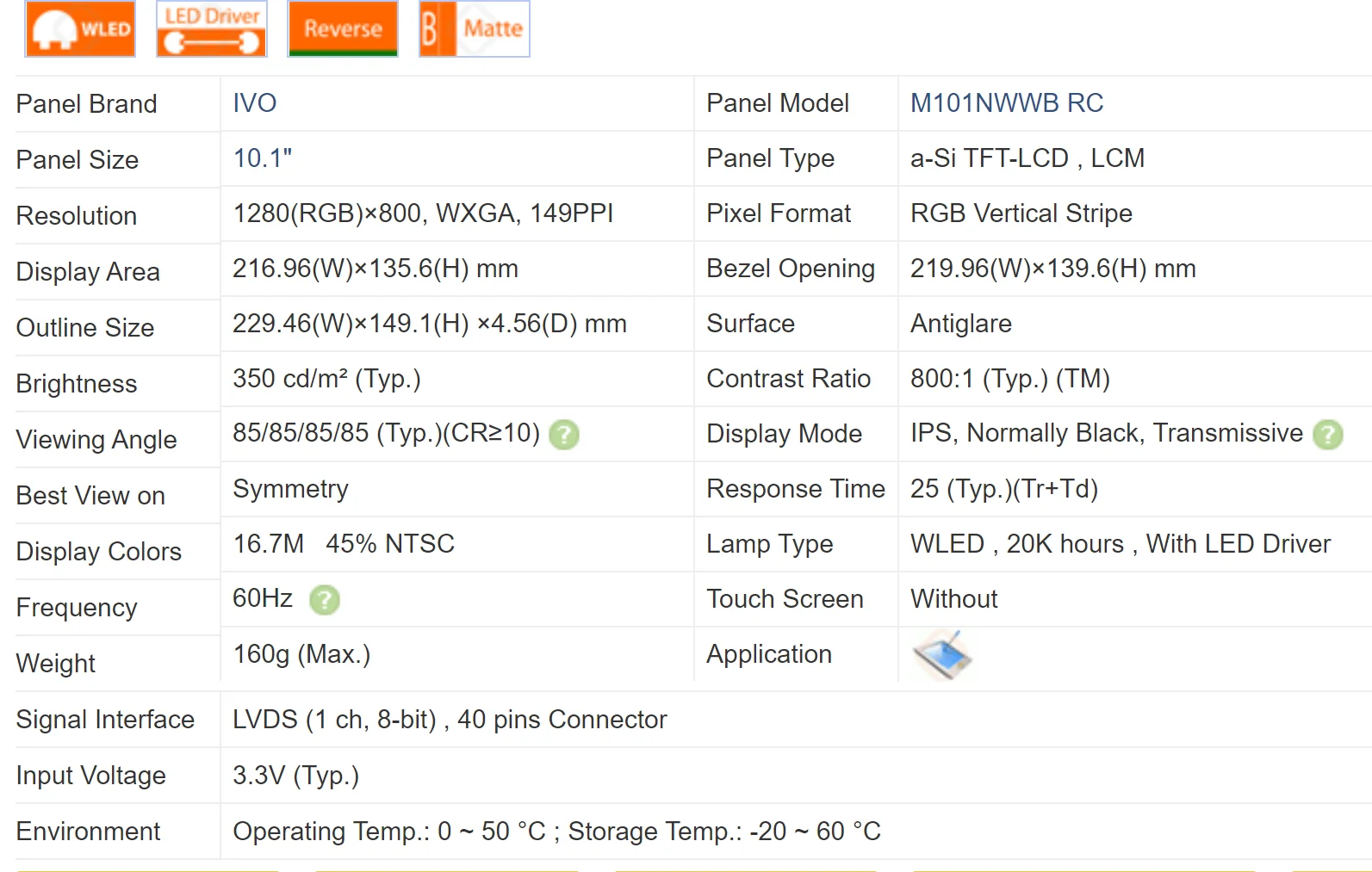
Task: Select the Touch Screen value Without
Action: coord(954,599)
